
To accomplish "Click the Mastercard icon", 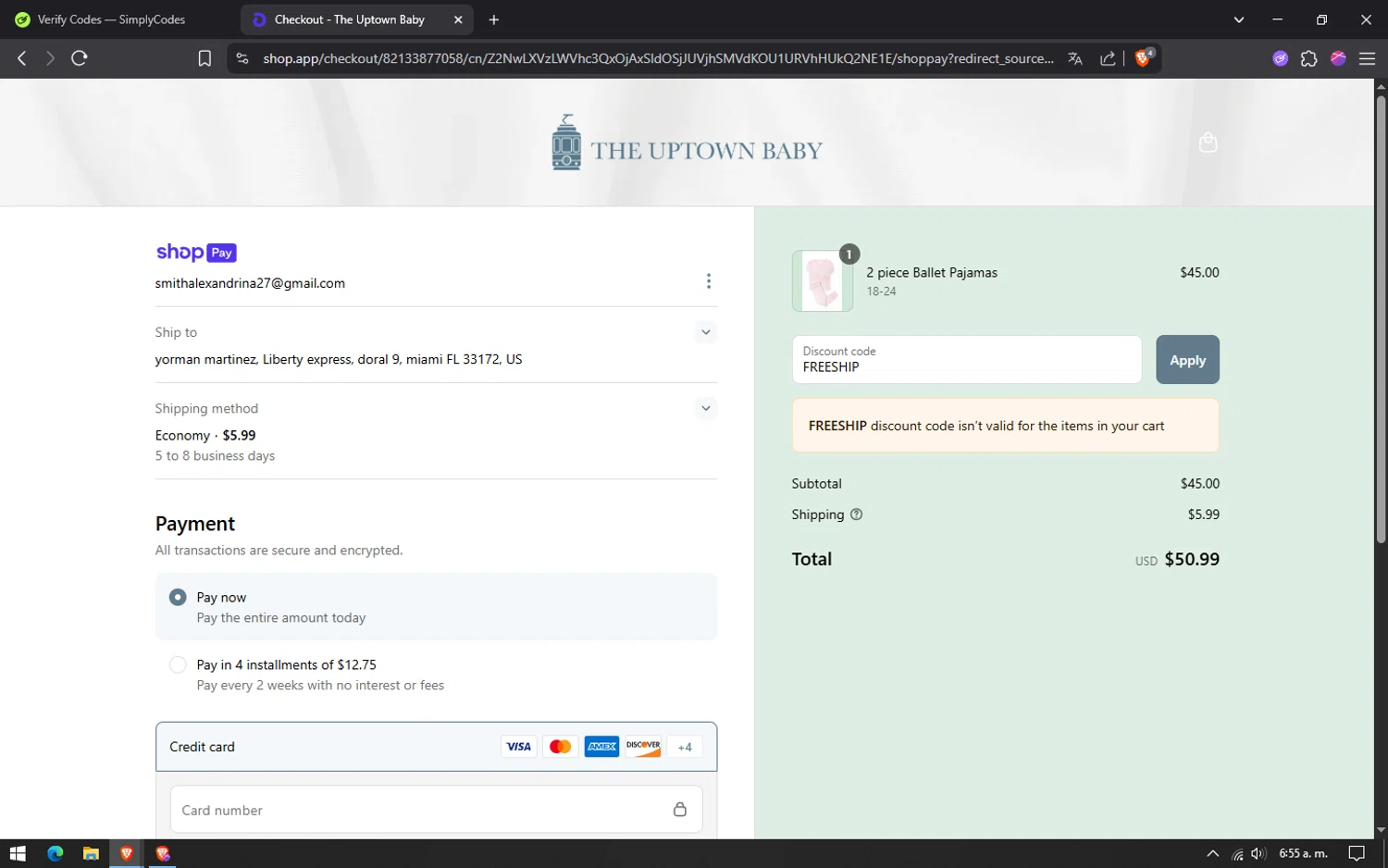I will coord(560,747).
